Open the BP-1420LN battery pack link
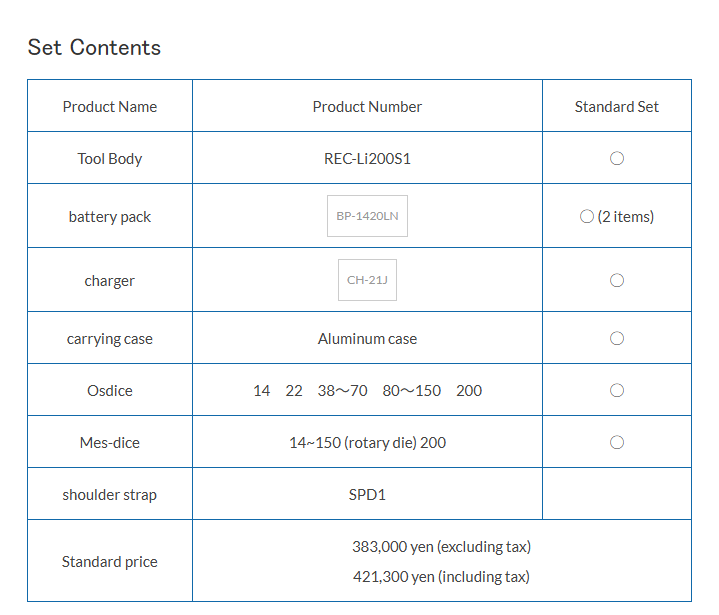The width and height of the screenshot is (719, 615). 367,216
